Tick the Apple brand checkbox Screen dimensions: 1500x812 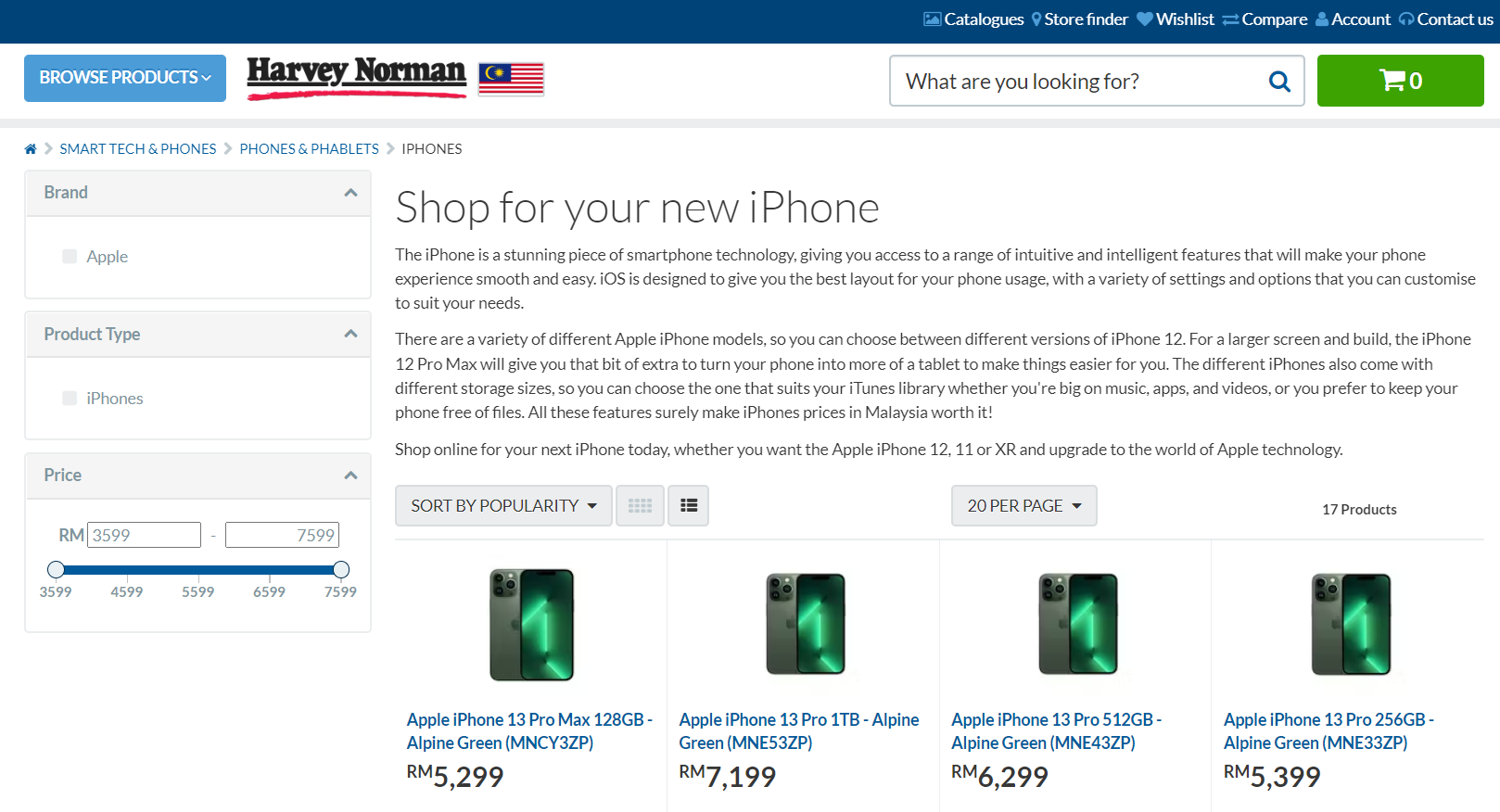click(70, 257)
